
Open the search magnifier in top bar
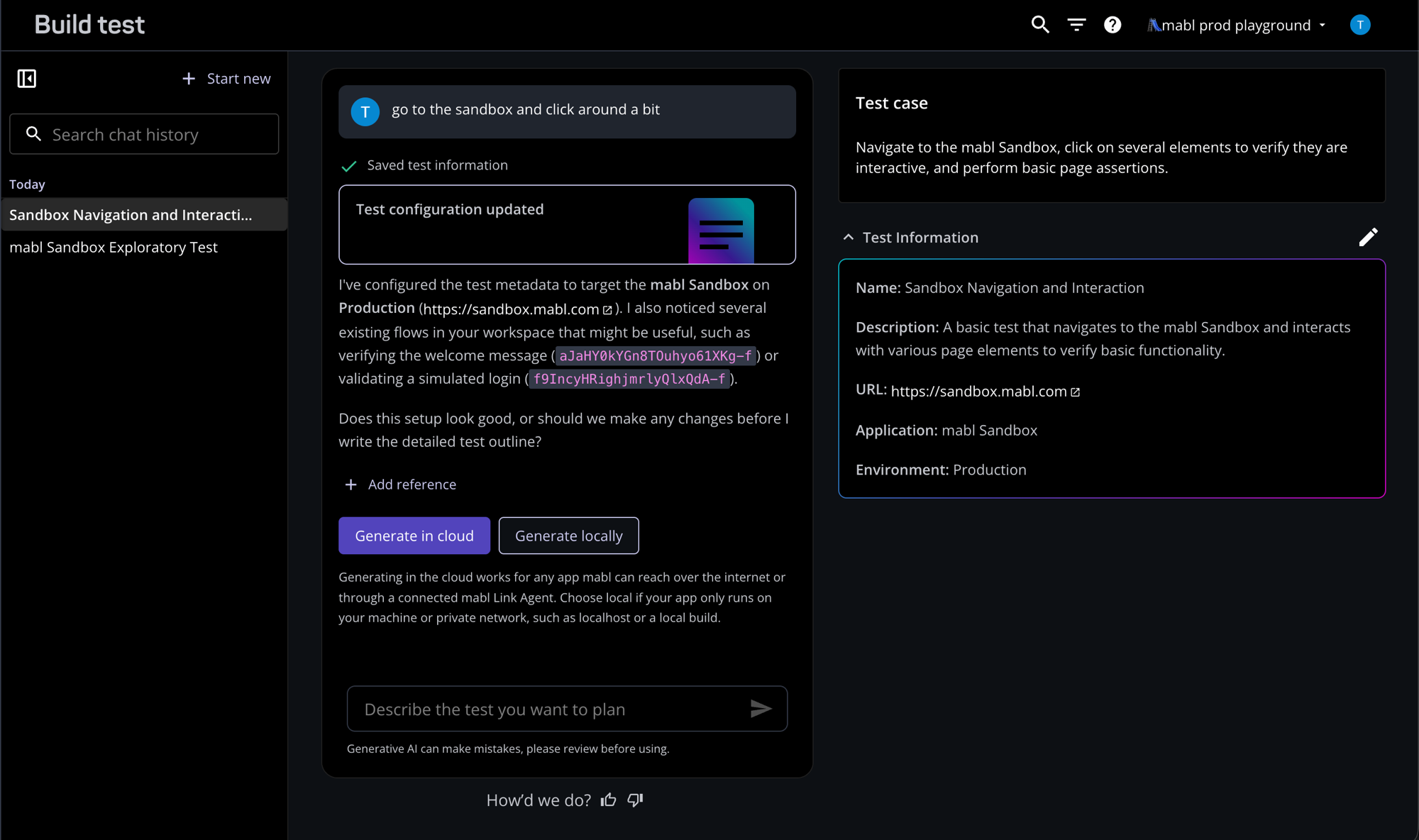tap(1040, 25)
